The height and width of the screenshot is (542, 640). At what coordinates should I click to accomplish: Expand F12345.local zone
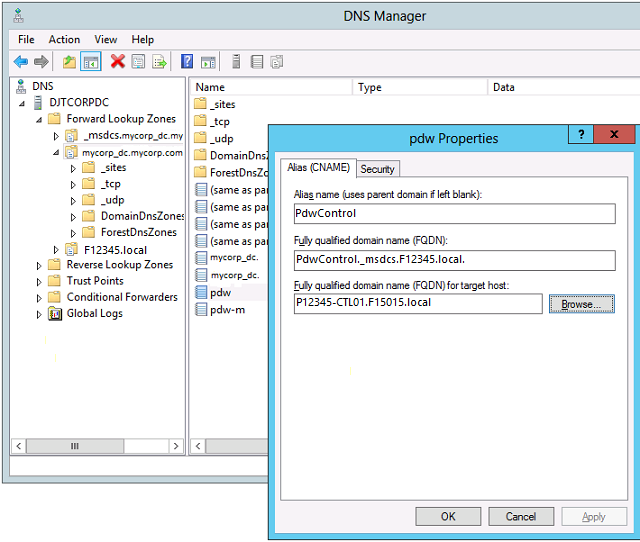click(56, 249)
